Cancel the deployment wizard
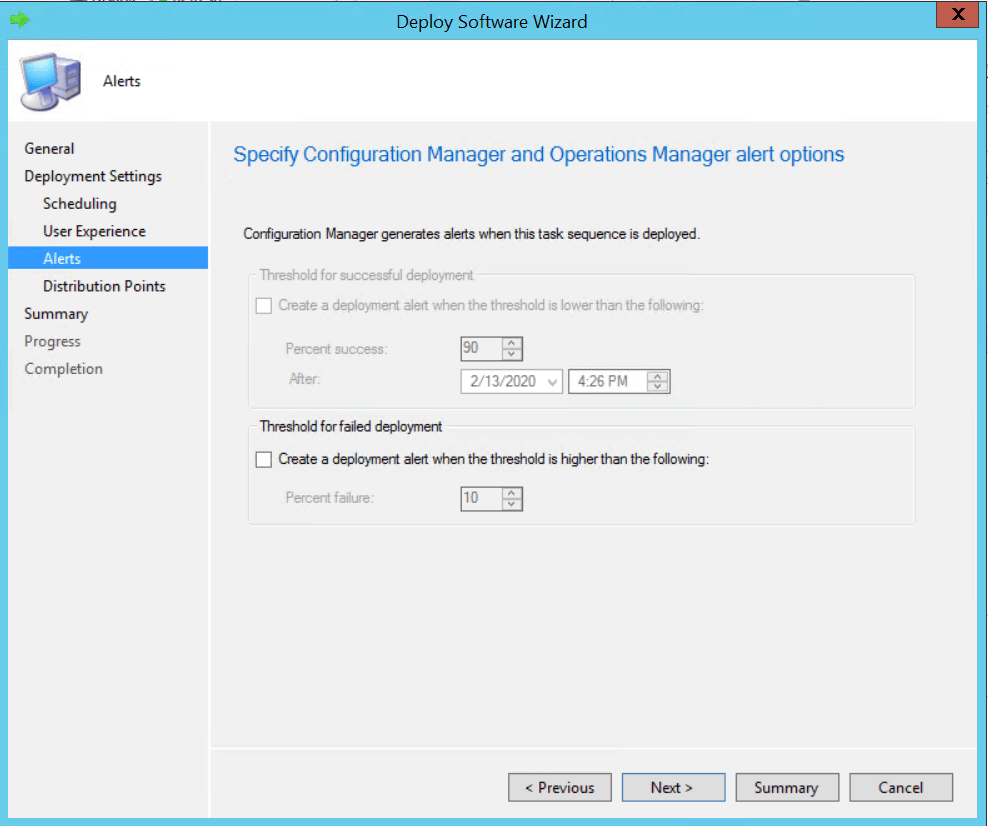 click(x=901, y=788)
